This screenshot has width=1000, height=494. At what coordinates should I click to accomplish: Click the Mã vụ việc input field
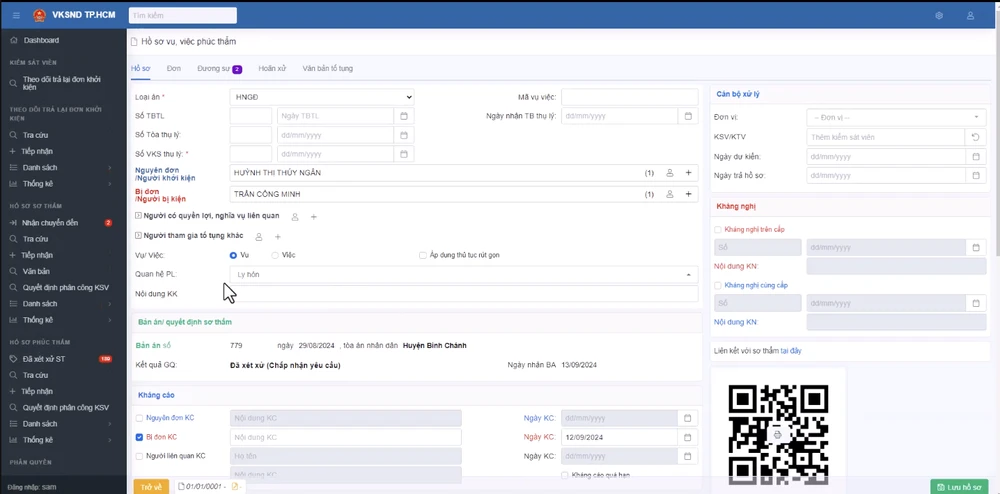tap(629, 97)
